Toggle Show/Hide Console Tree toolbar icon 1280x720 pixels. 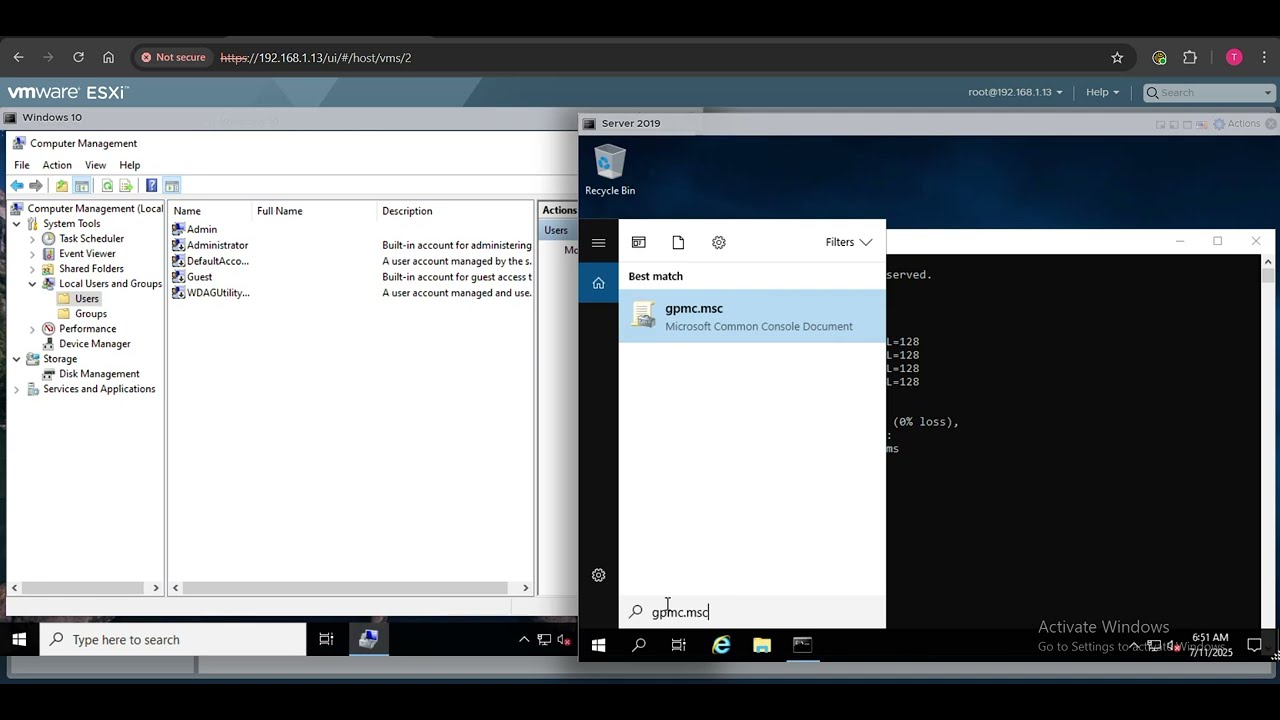pos(82,186)
